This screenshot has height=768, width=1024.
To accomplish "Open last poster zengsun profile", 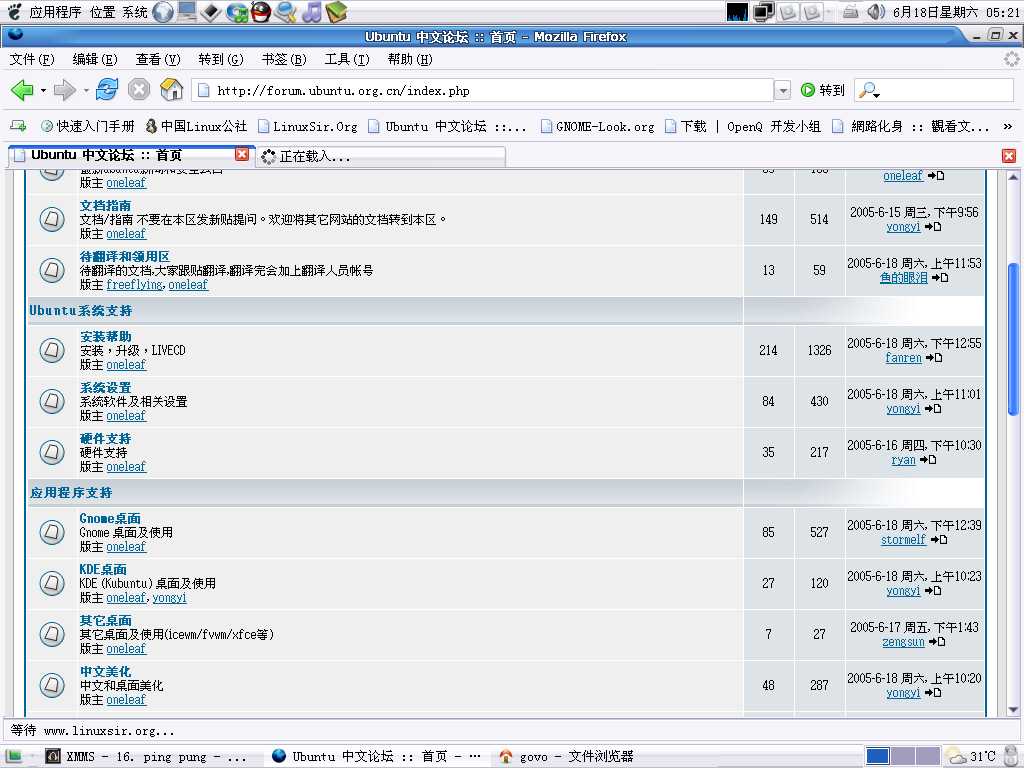I will [x=903, y=641].
